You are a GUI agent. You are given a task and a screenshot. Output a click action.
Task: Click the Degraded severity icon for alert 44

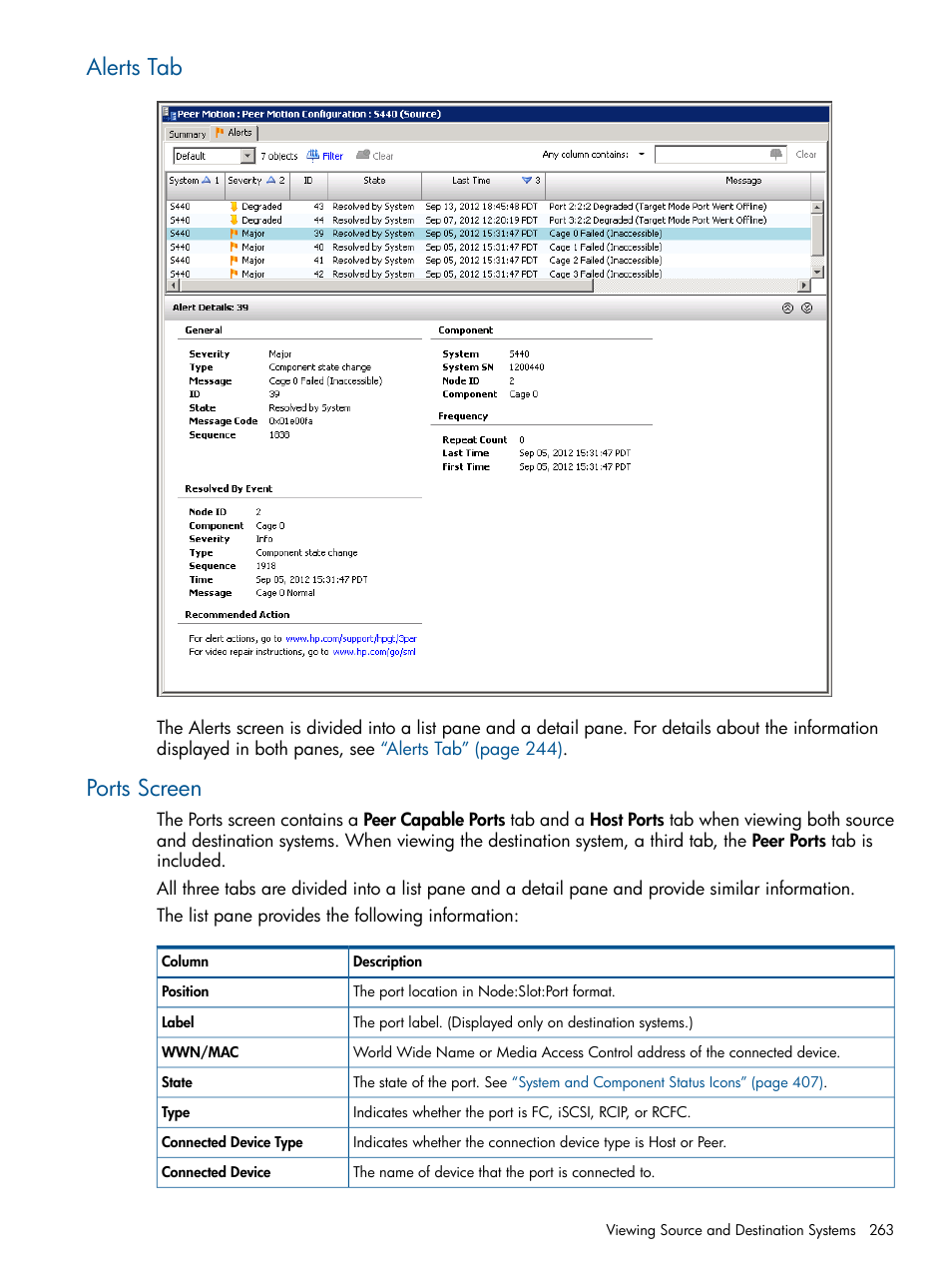point(234,220)
